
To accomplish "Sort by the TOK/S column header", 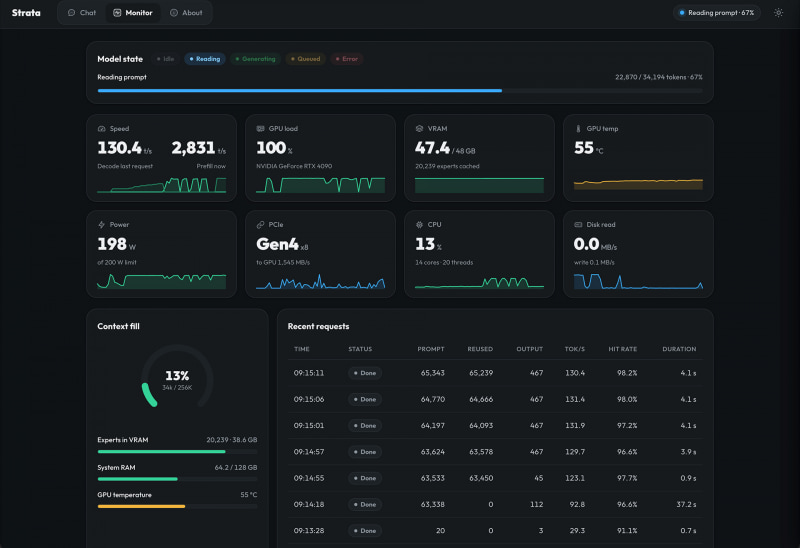I will [x=574, y=349].
